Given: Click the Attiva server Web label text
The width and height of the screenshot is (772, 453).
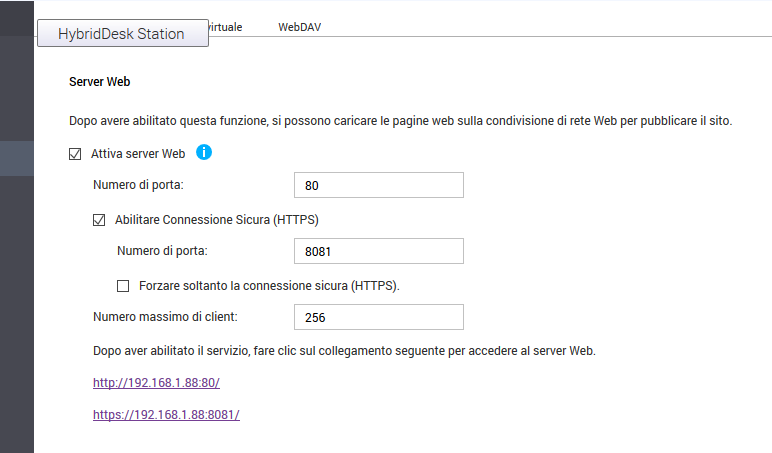Looking at the screenshot, I should [x=138, y=154].
